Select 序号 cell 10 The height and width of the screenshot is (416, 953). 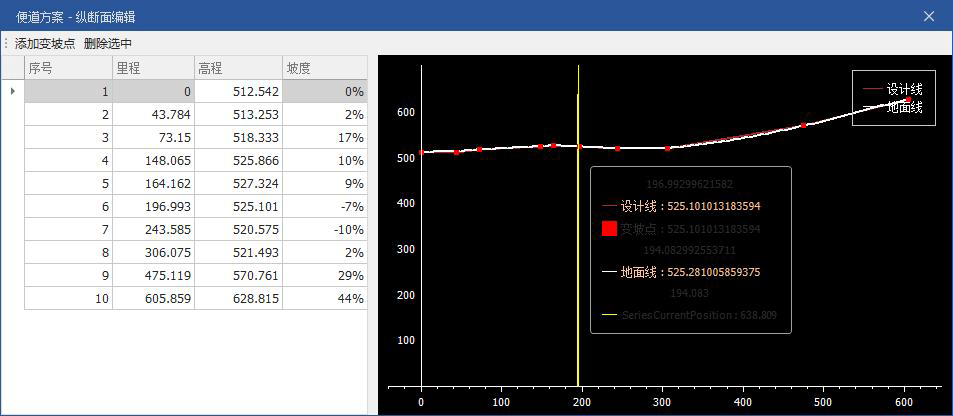point(69,299)
